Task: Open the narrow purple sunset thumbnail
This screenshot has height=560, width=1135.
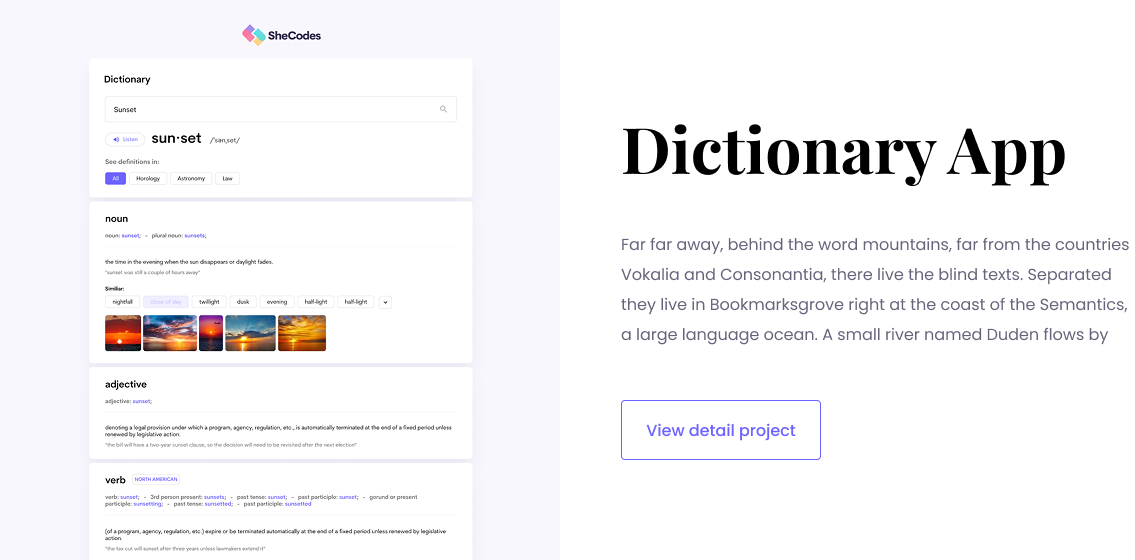Action: click(211, 333)
